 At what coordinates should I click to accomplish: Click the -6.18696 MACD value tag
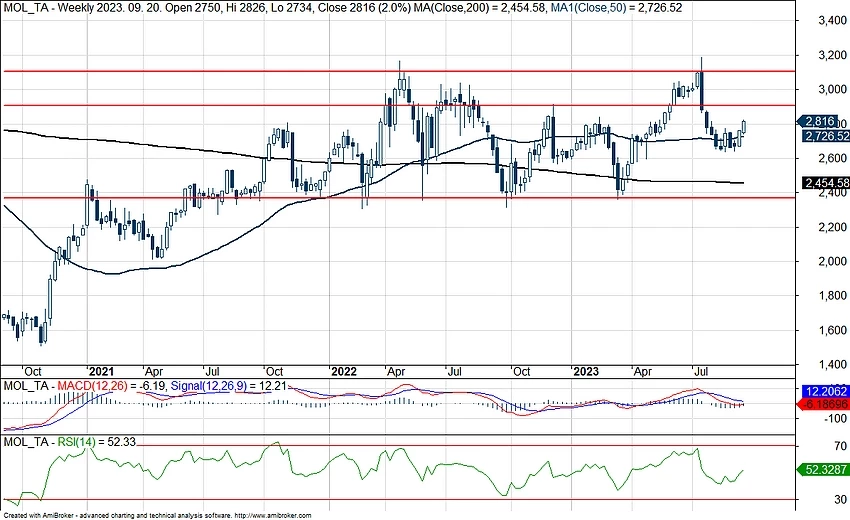[824, 405]
